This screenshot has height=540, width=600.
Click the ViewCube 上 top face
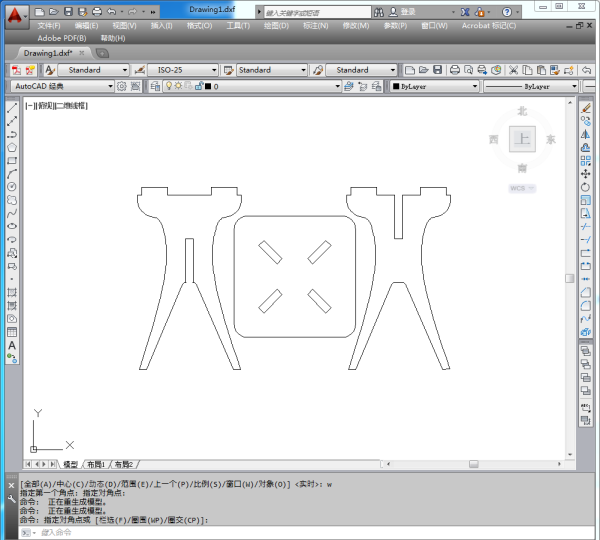522,139
